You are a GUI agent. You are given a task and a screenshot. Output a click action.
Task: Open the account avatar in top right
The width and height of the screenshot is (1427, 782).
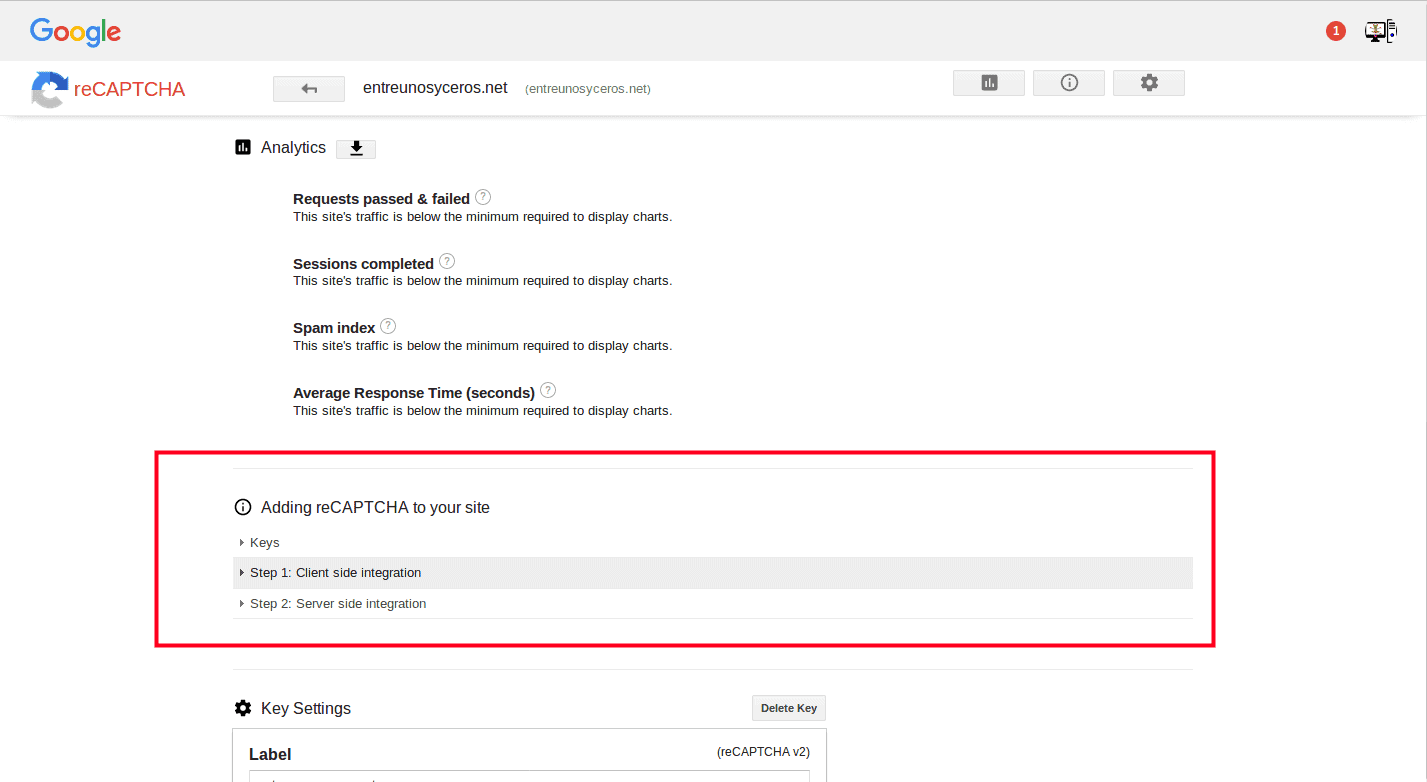tap(1380, 31)
